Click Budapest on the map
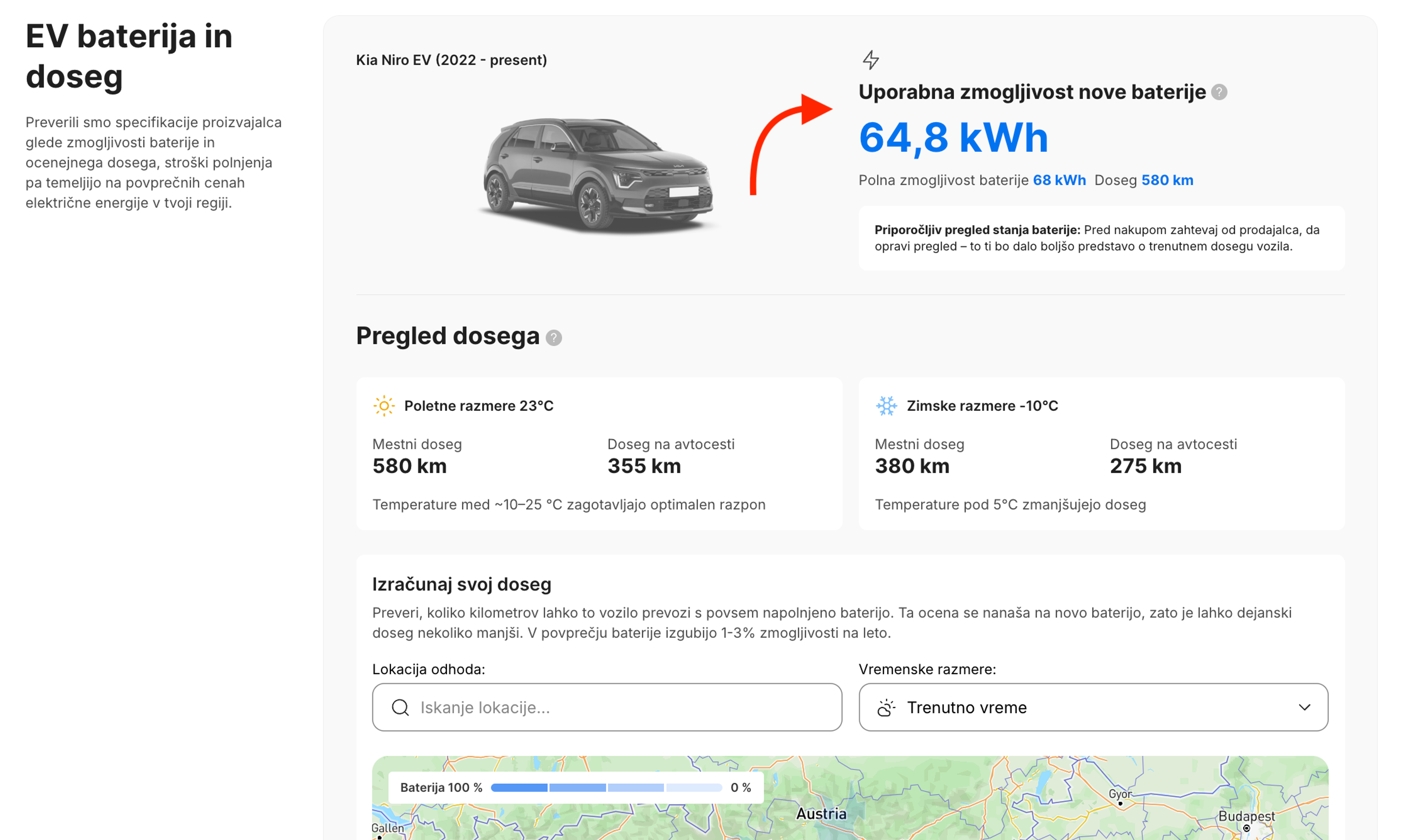This screenshot has height=840, width=1401. [x=1246, y=816]
